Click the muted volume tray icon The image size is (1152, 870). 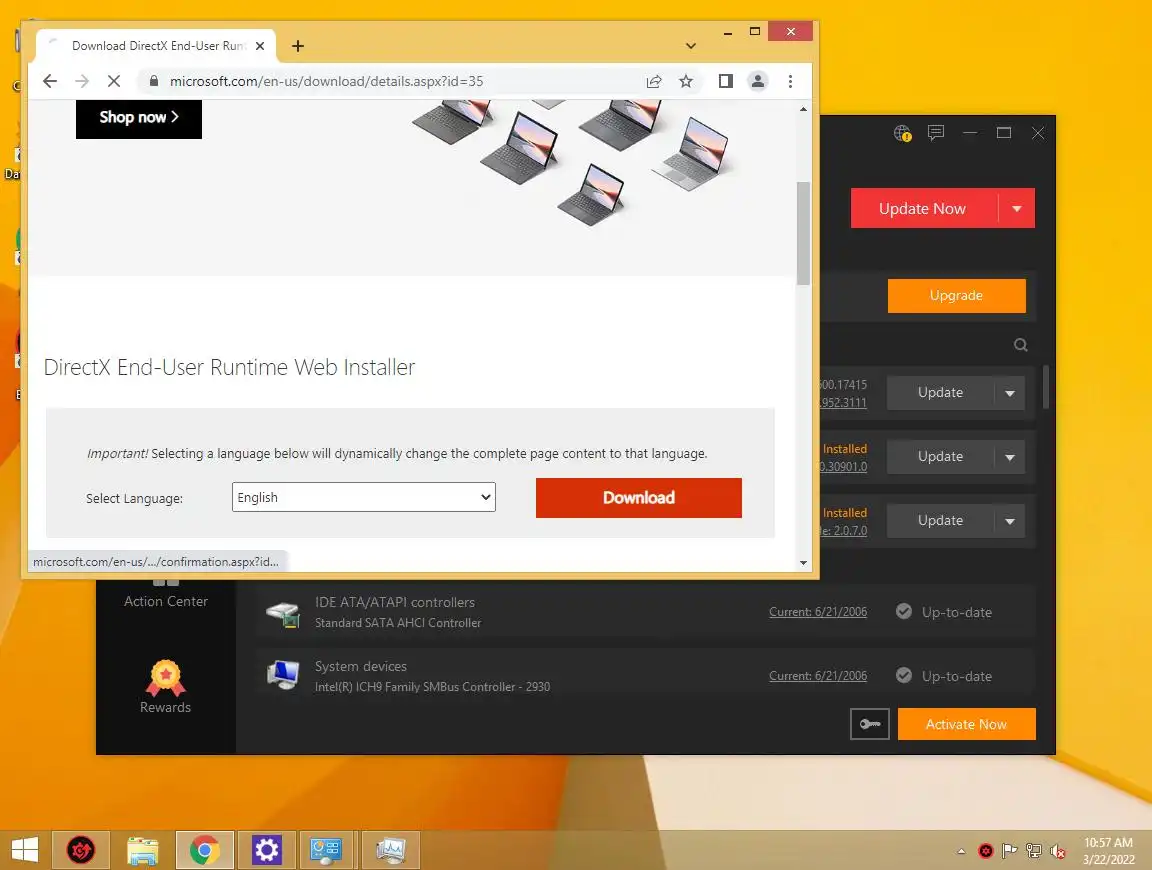pyautogui.click(x=1058, y=851)
